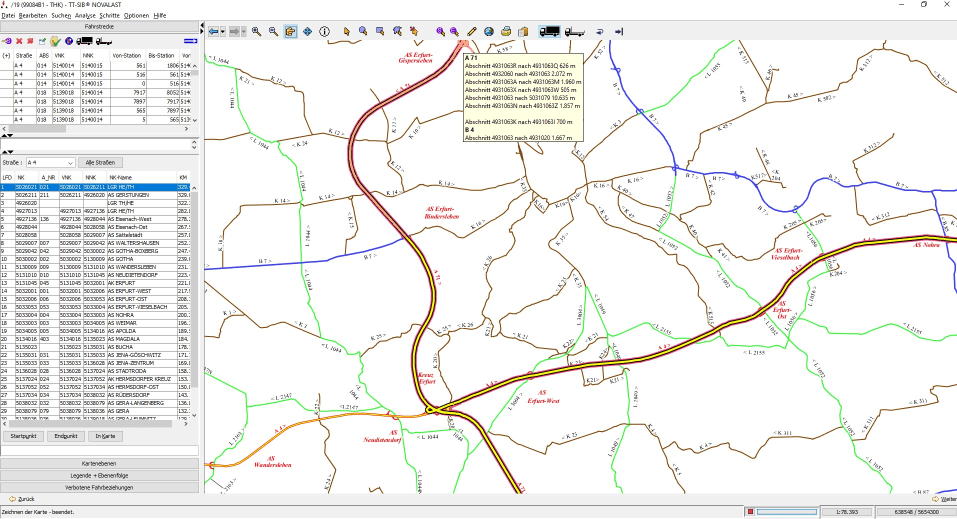Viewport: 957px width, 519px height.
Task: Expand the Legende + Ebenenfolge panel
Action: (x=100, y=475)
